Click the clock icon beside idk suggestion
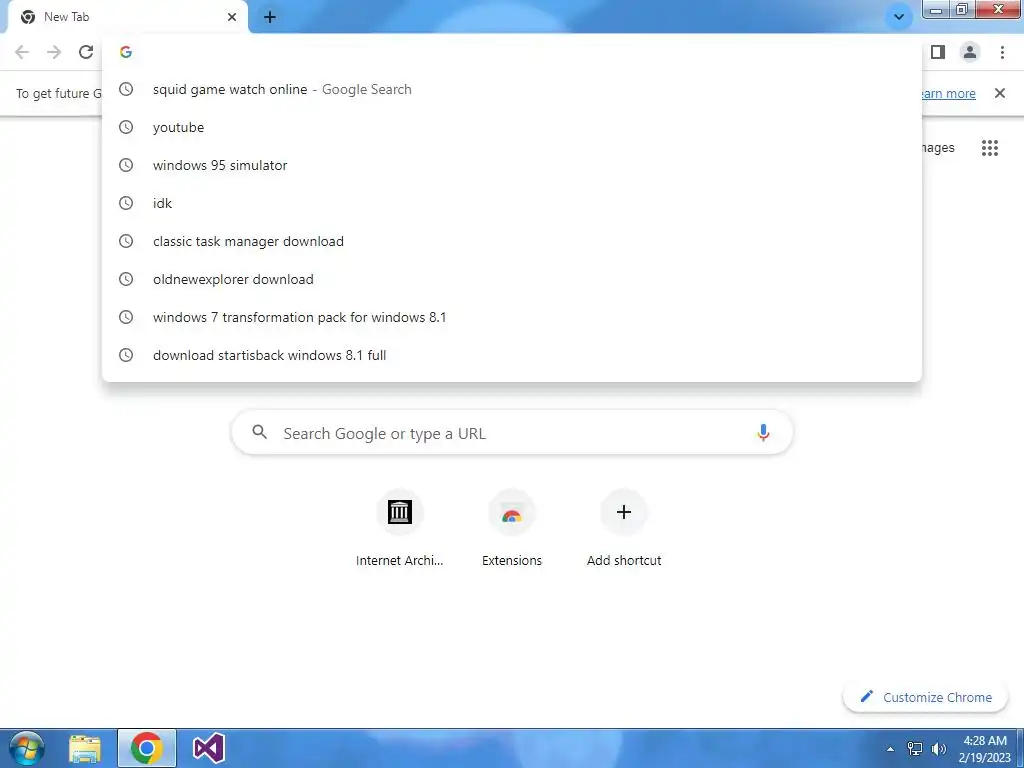The image size is (1024, 768). pos(126,203)
